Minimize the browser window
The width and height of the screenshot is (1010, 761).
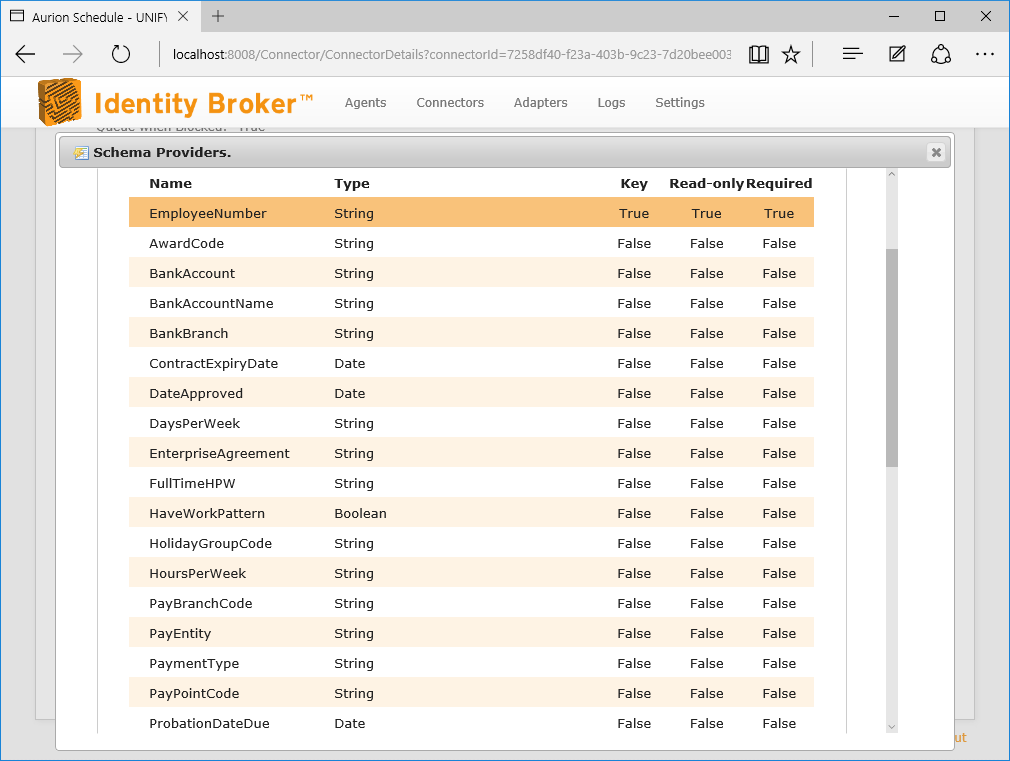click(x=894, y=16)
